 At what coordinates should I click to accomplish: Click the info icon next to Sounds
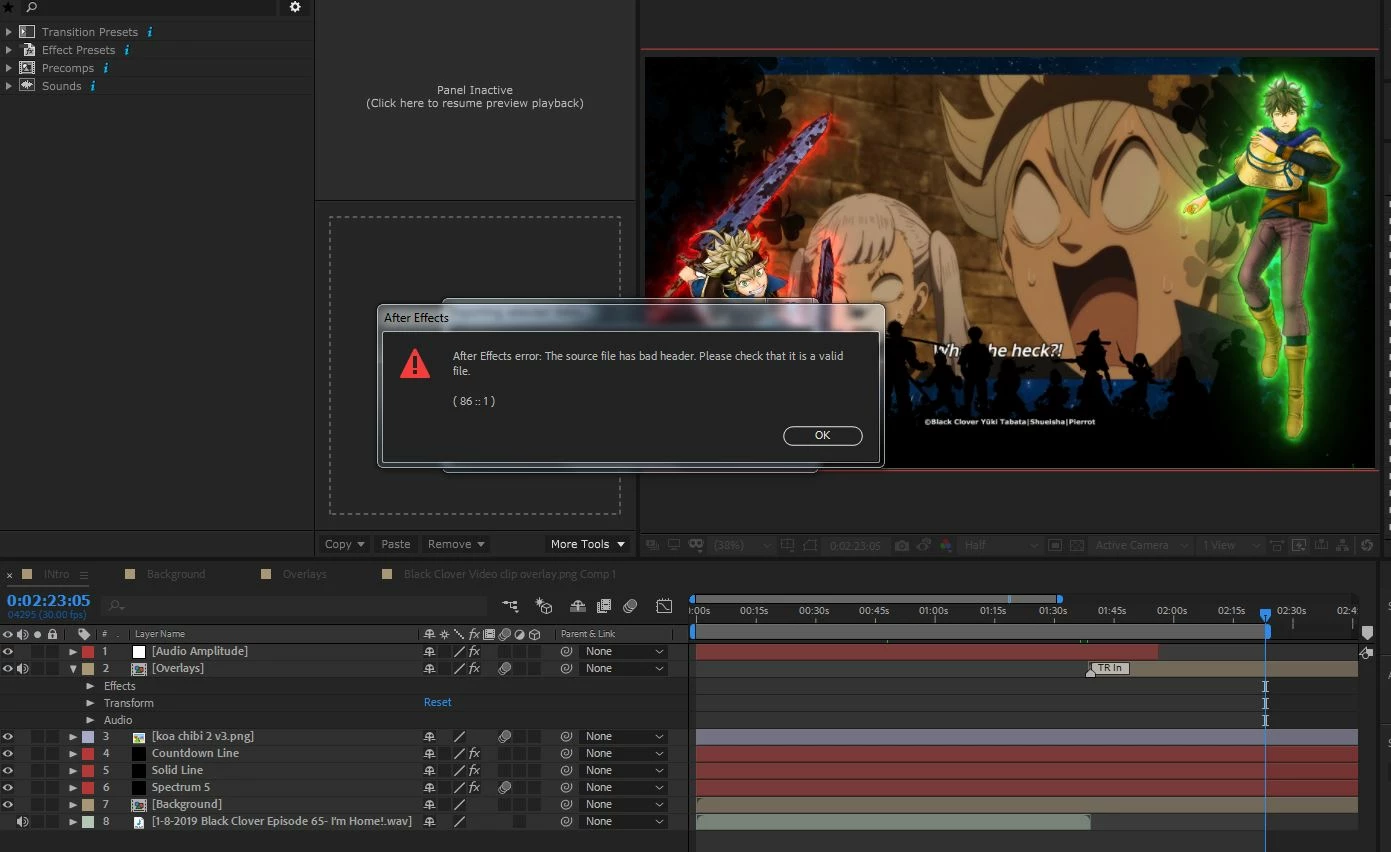93,86
